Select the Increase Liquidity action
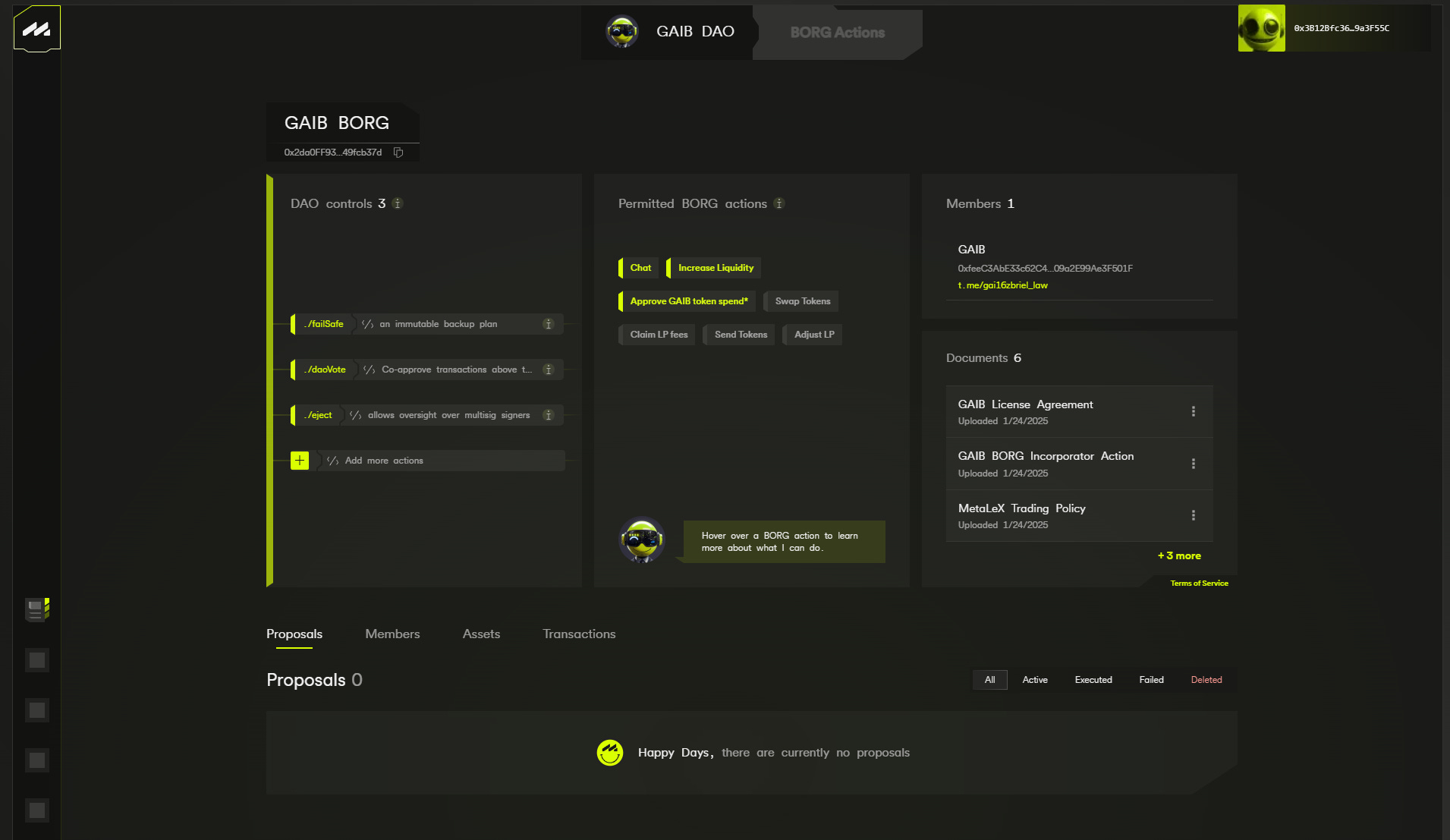1450x840 pixels. click(714, 268)
